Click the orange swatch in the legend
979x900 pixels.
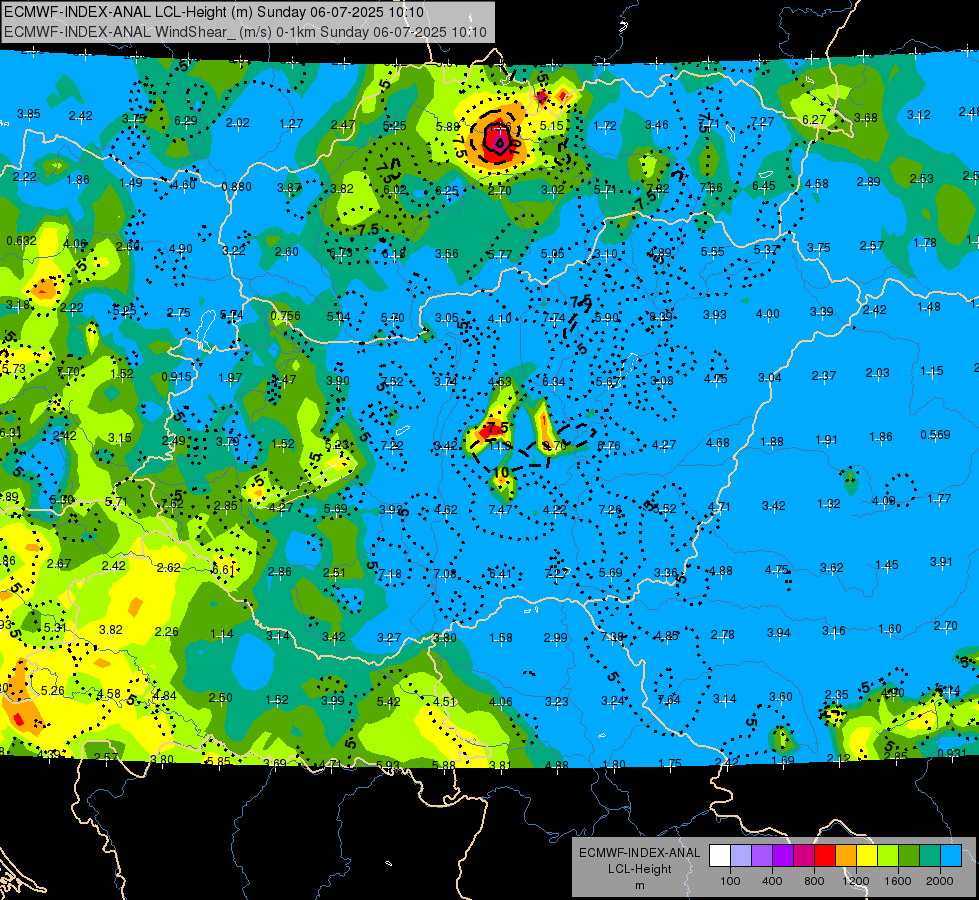coord(846,856)
